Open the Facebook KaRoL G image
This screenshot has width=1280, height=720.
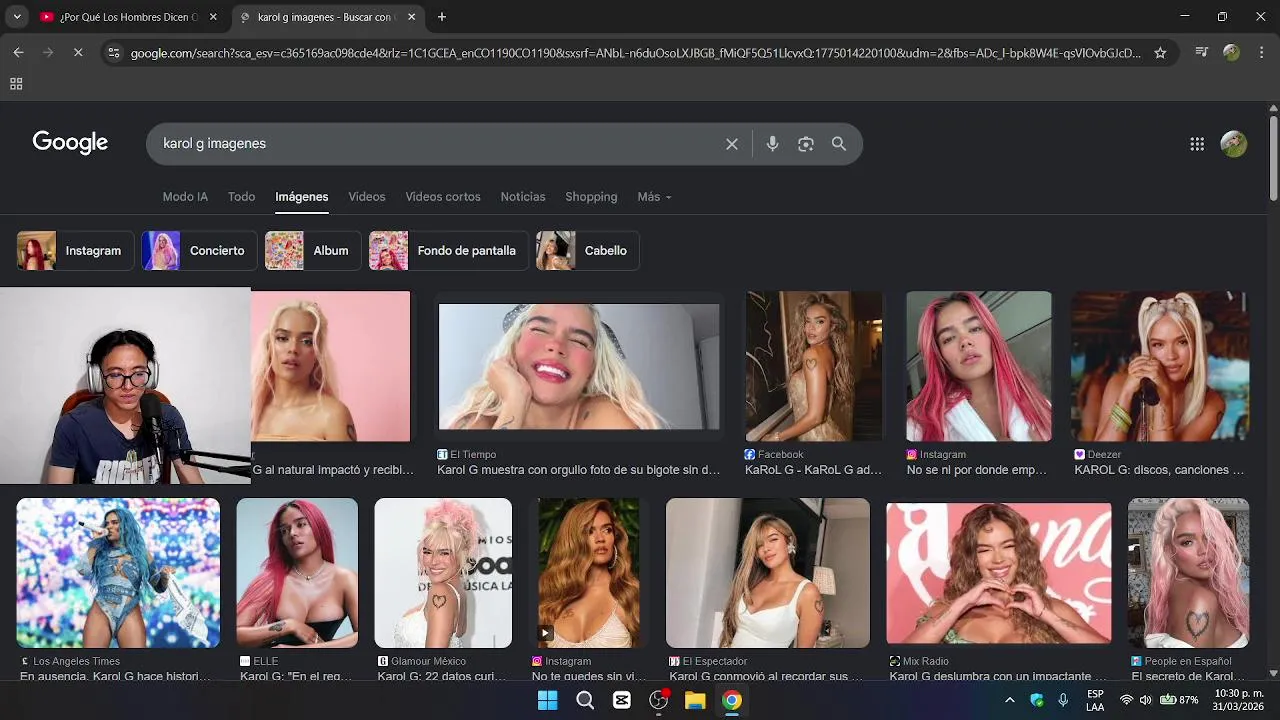(x=814, y=366)
